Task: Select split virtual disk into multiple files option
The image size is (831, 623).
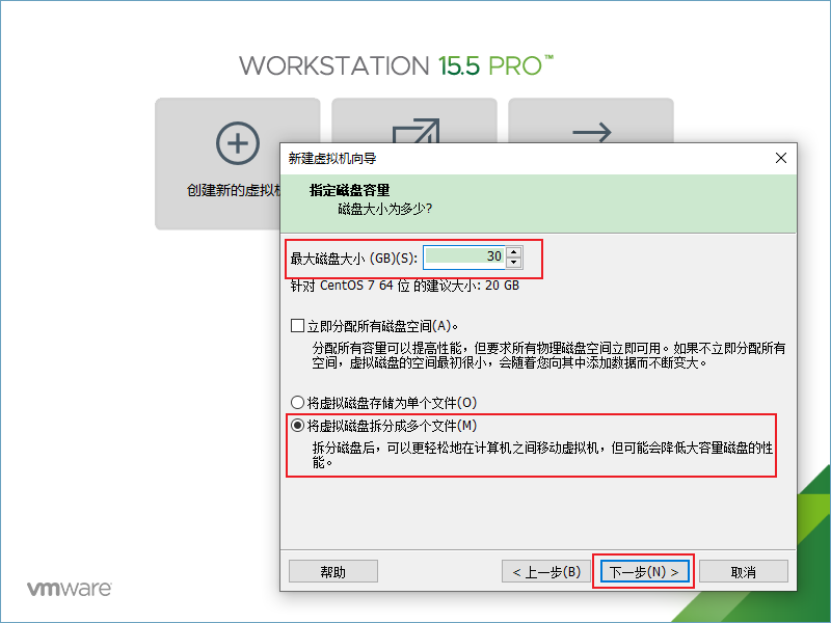Action: 297,425
